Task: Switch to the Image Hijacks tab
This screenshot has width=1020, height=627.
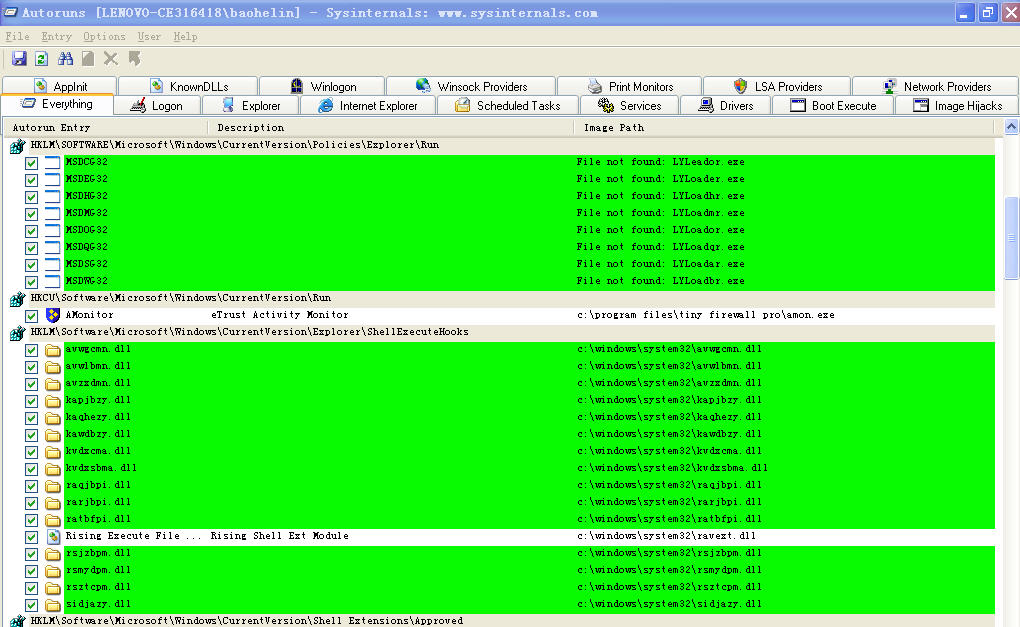Action: pos(958,105)
